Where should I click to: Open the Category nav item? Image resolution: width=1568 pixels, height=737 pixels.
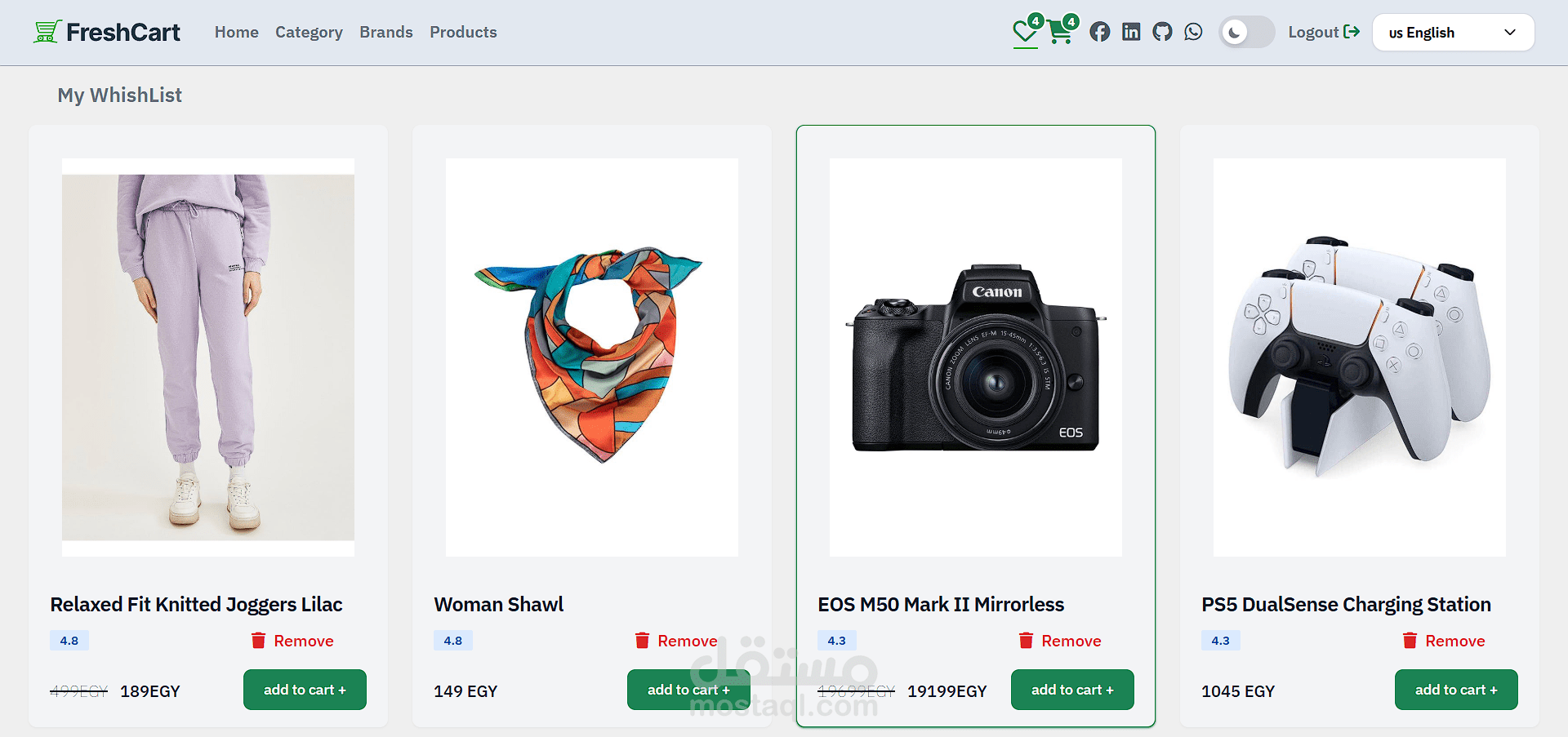pos(309,32)
